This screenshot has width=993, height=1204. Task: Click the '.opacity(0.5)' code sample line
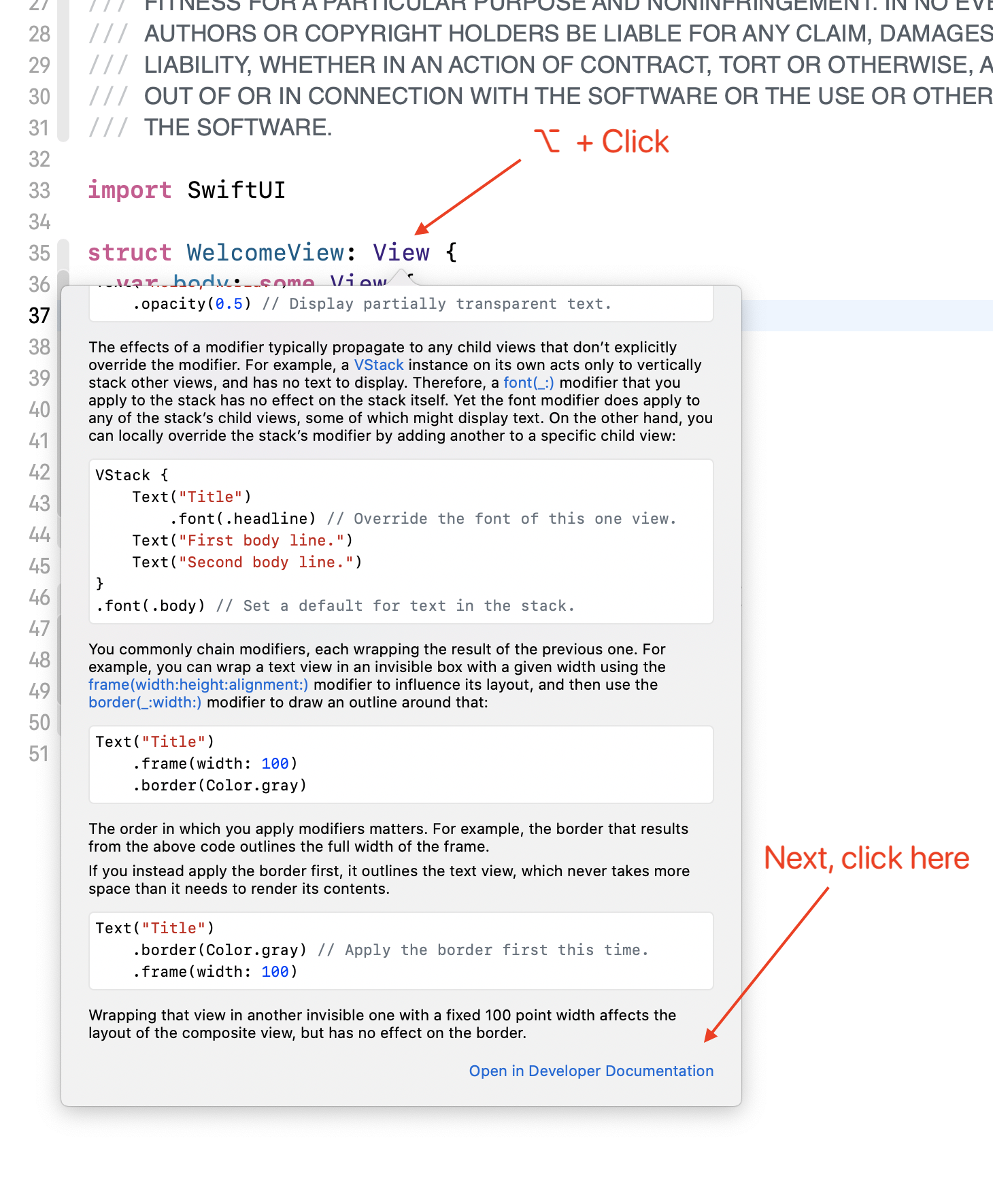[x=372, y=303]
